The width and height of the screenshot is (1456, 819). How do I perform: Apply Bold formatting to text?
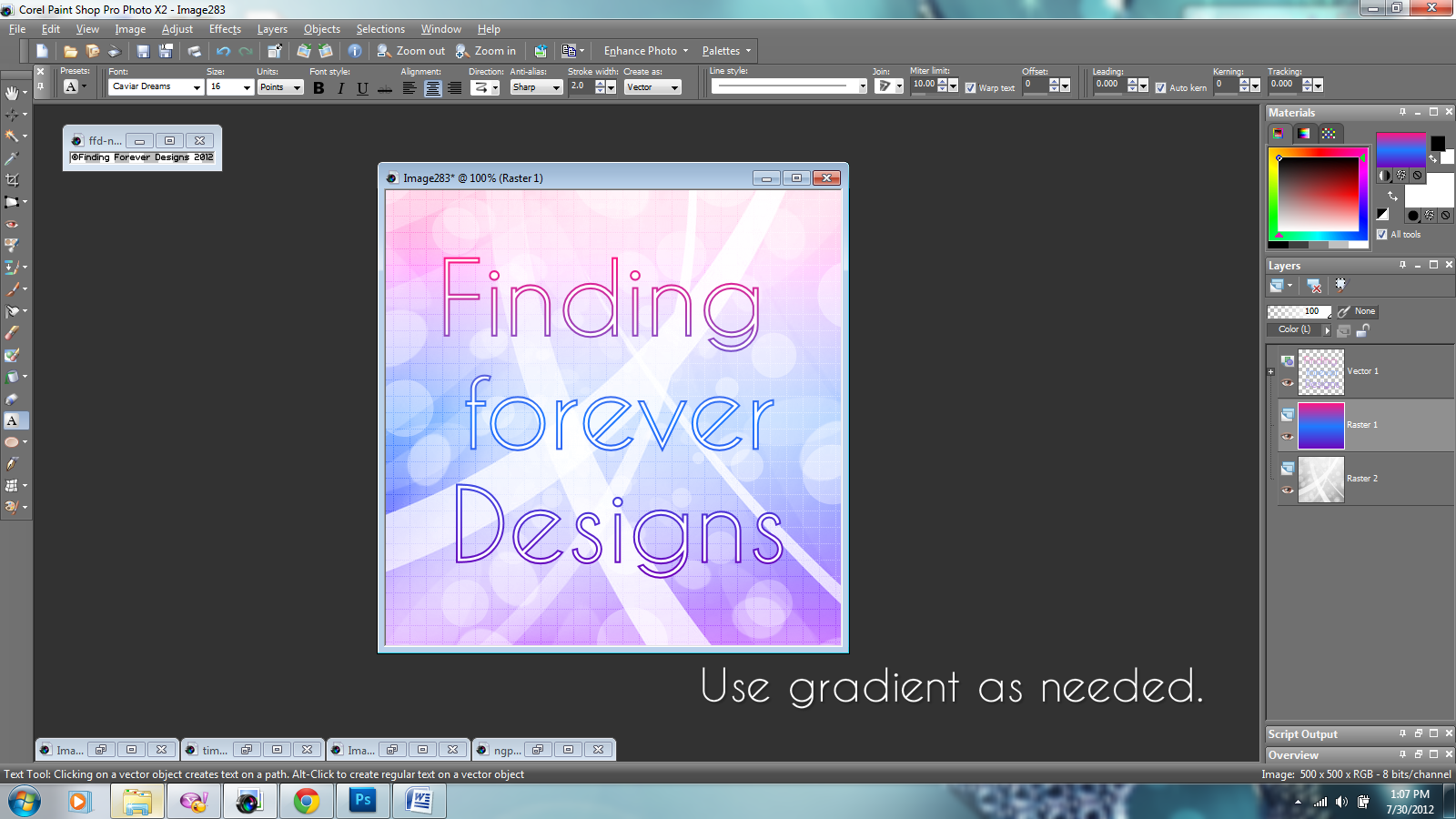[x=318, y=88]
